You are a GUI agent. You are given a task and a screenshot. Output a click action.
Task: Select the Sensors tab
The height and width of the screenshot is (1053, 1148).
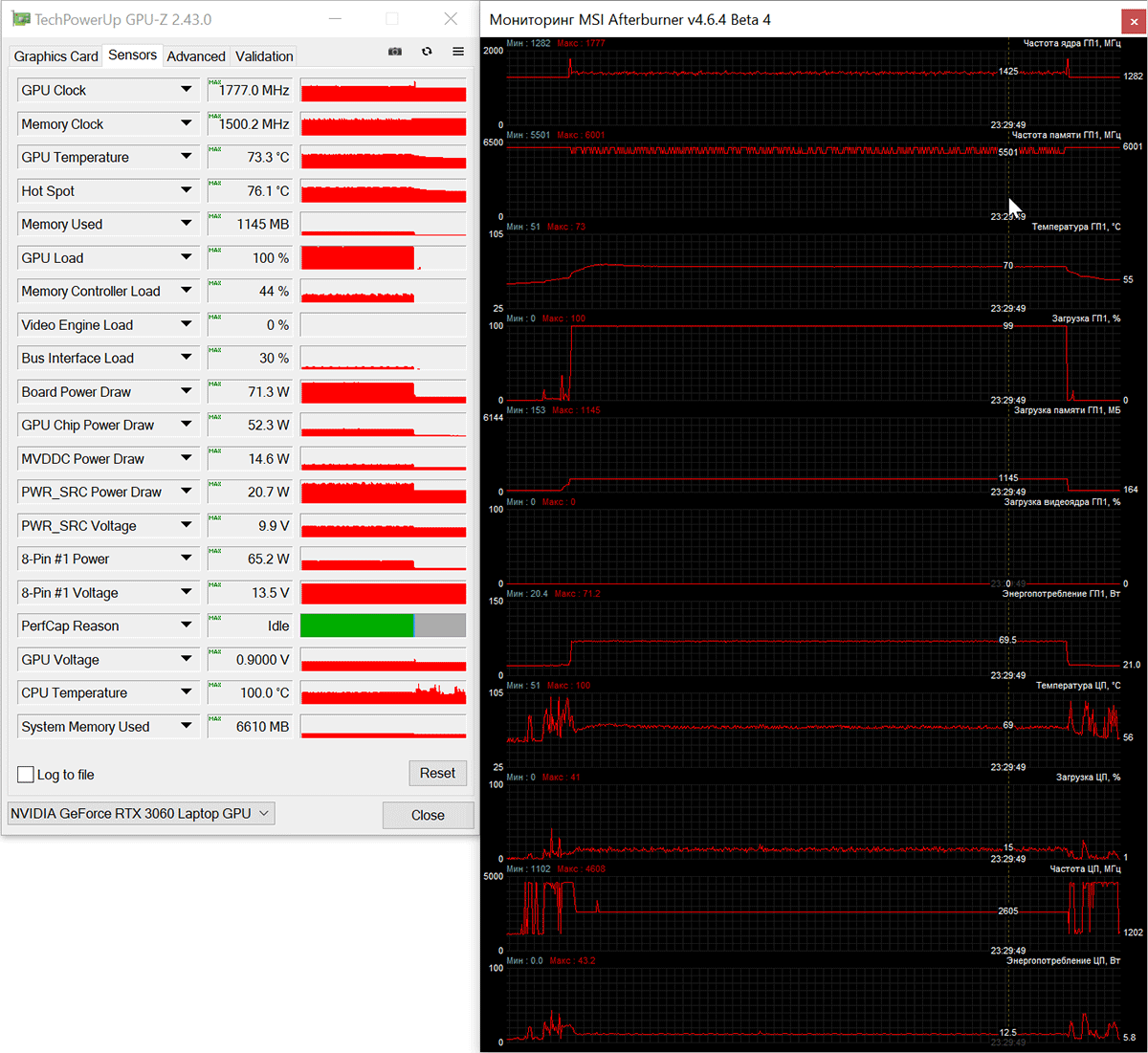click(x=132, y=55)
